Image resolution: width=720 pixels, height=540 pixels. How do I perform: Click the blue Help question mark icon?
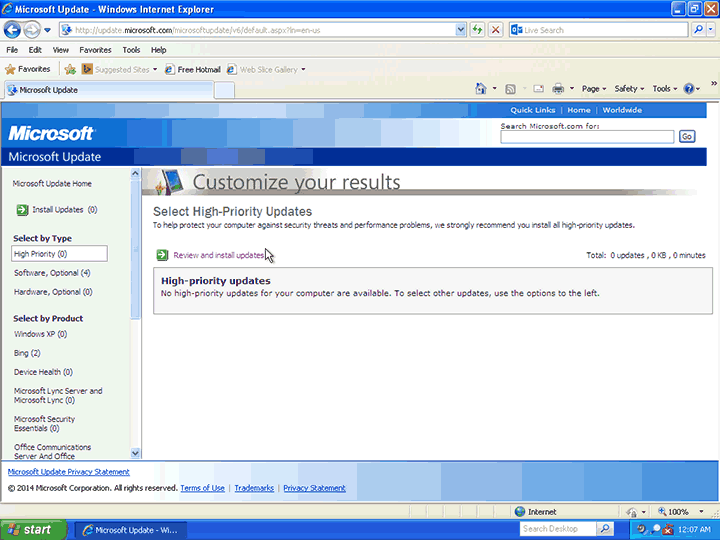[x=689, y=89]
